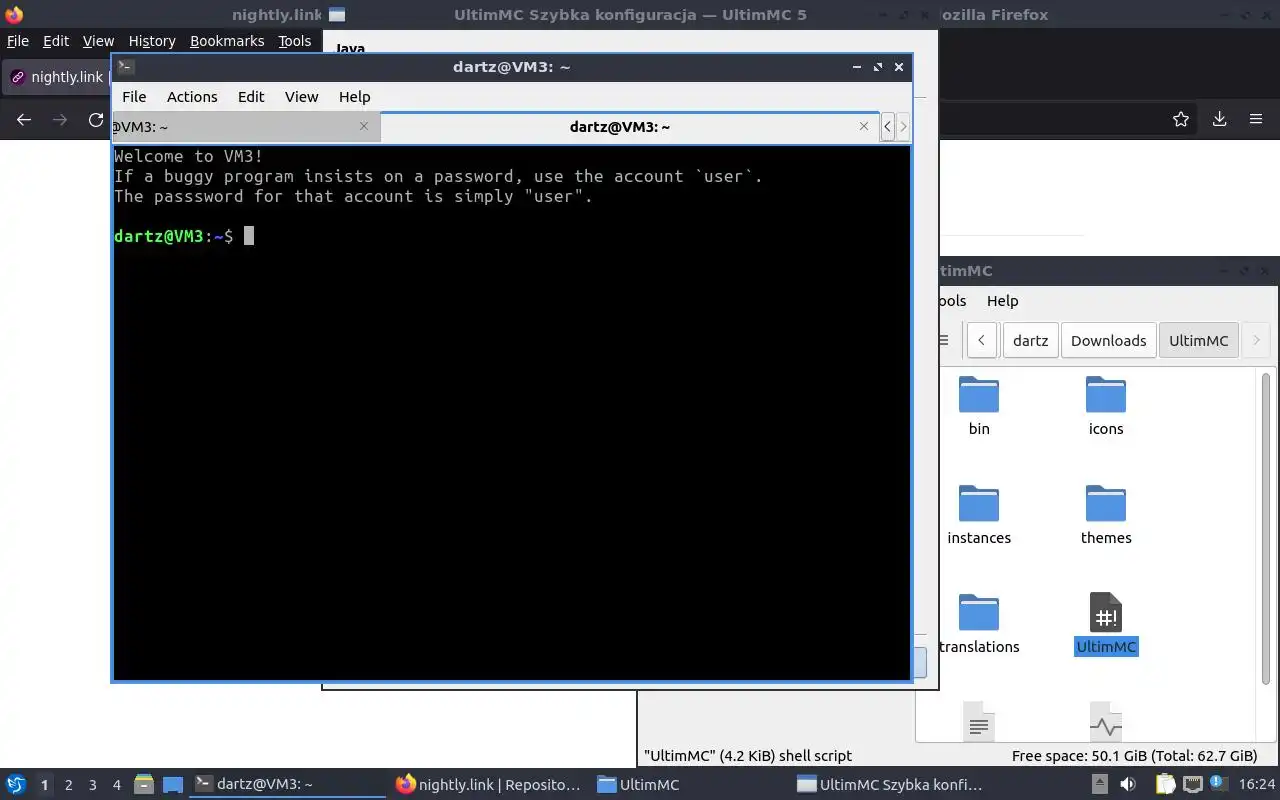Switch to nightly.link Firefox taskbar entry
Viewport: 1280px width, 800px height.
[488, 785]
